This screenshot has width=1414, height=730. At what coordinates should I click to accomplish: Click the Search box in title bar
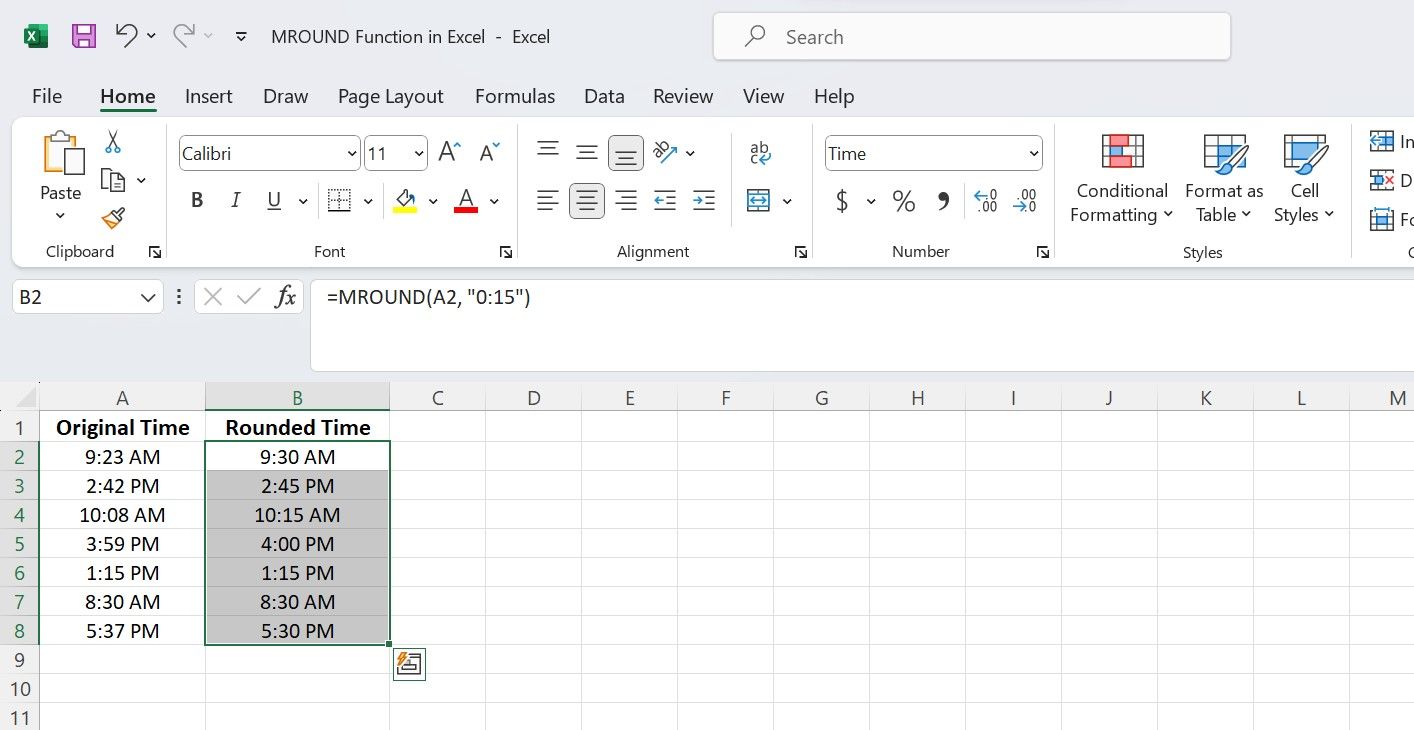(971, 37)
